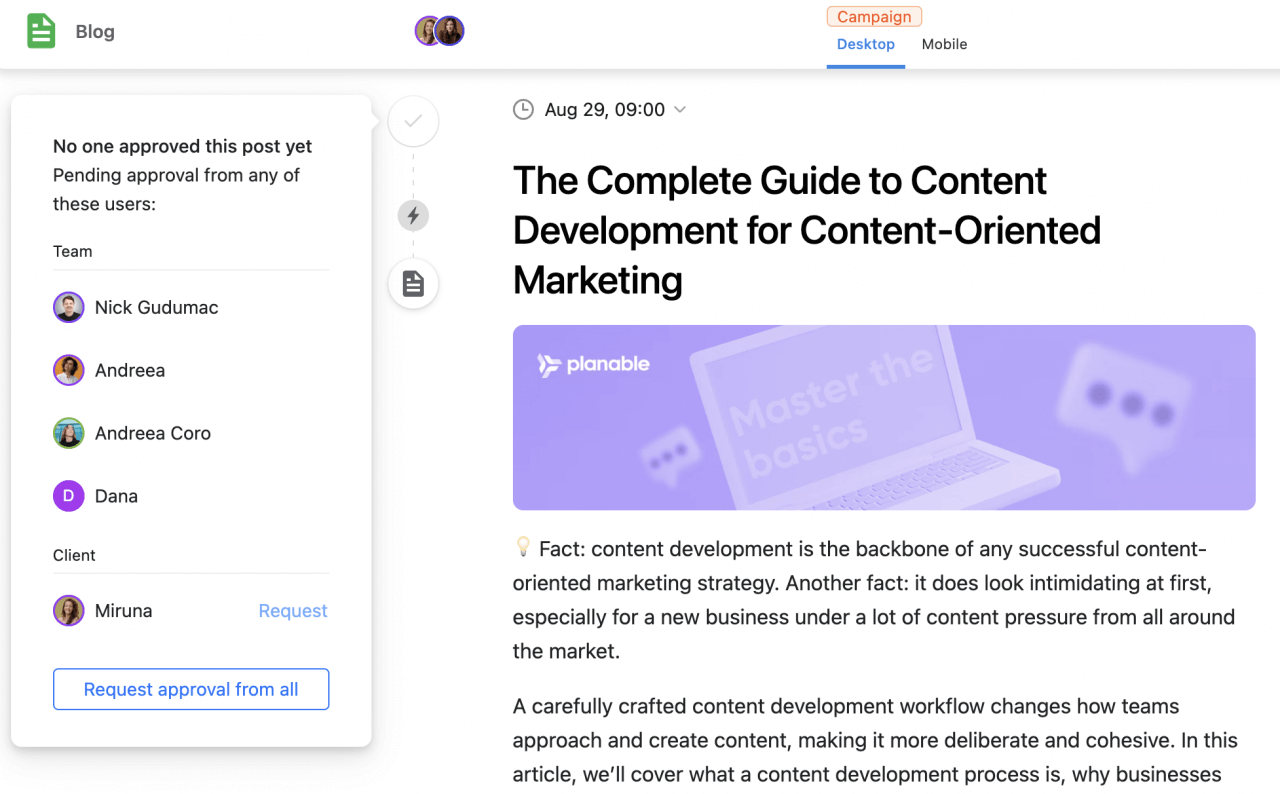Open the Campaign label filter

point(874,16)
